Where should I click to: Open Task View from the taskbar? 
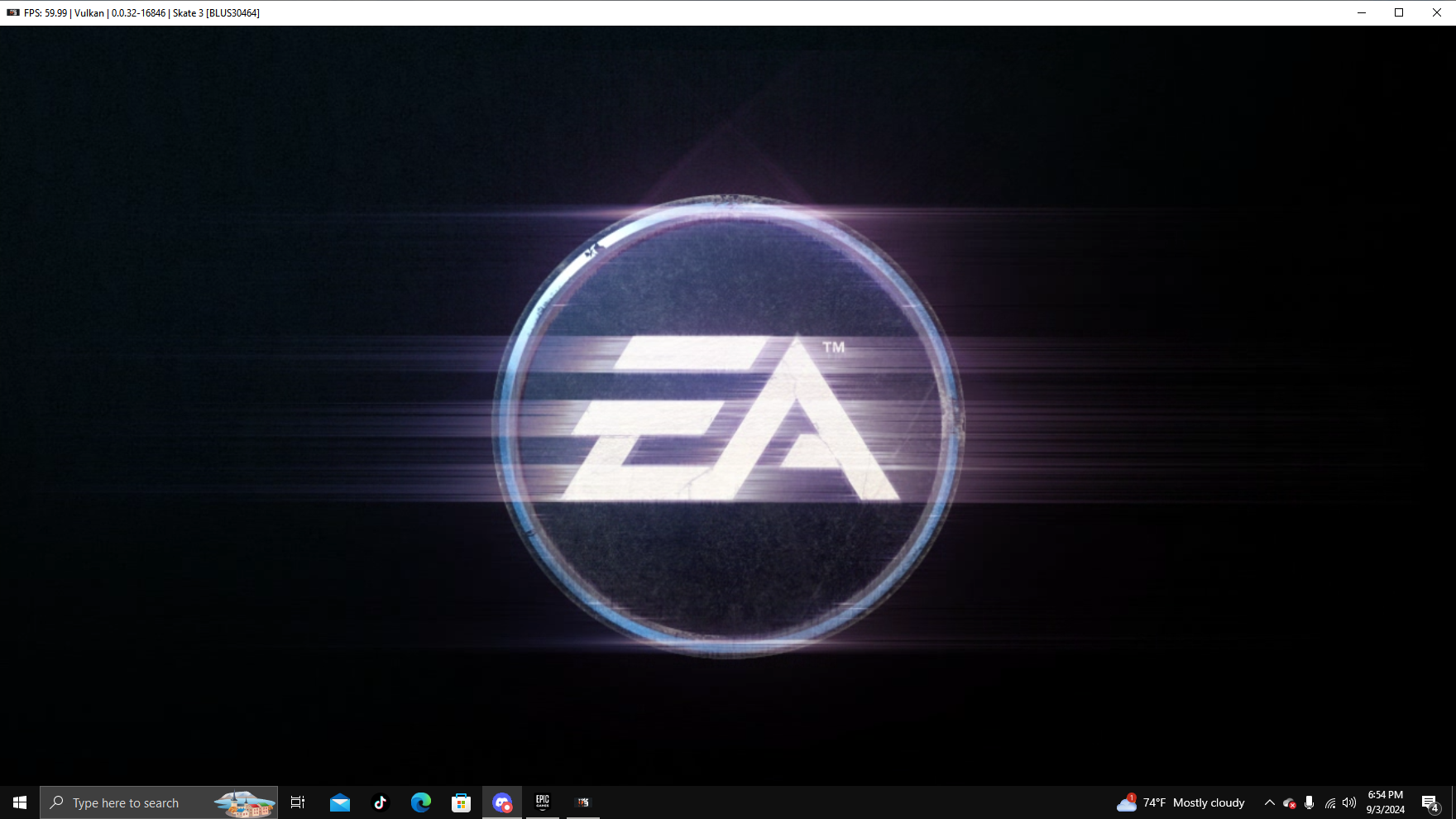[298, 802]
